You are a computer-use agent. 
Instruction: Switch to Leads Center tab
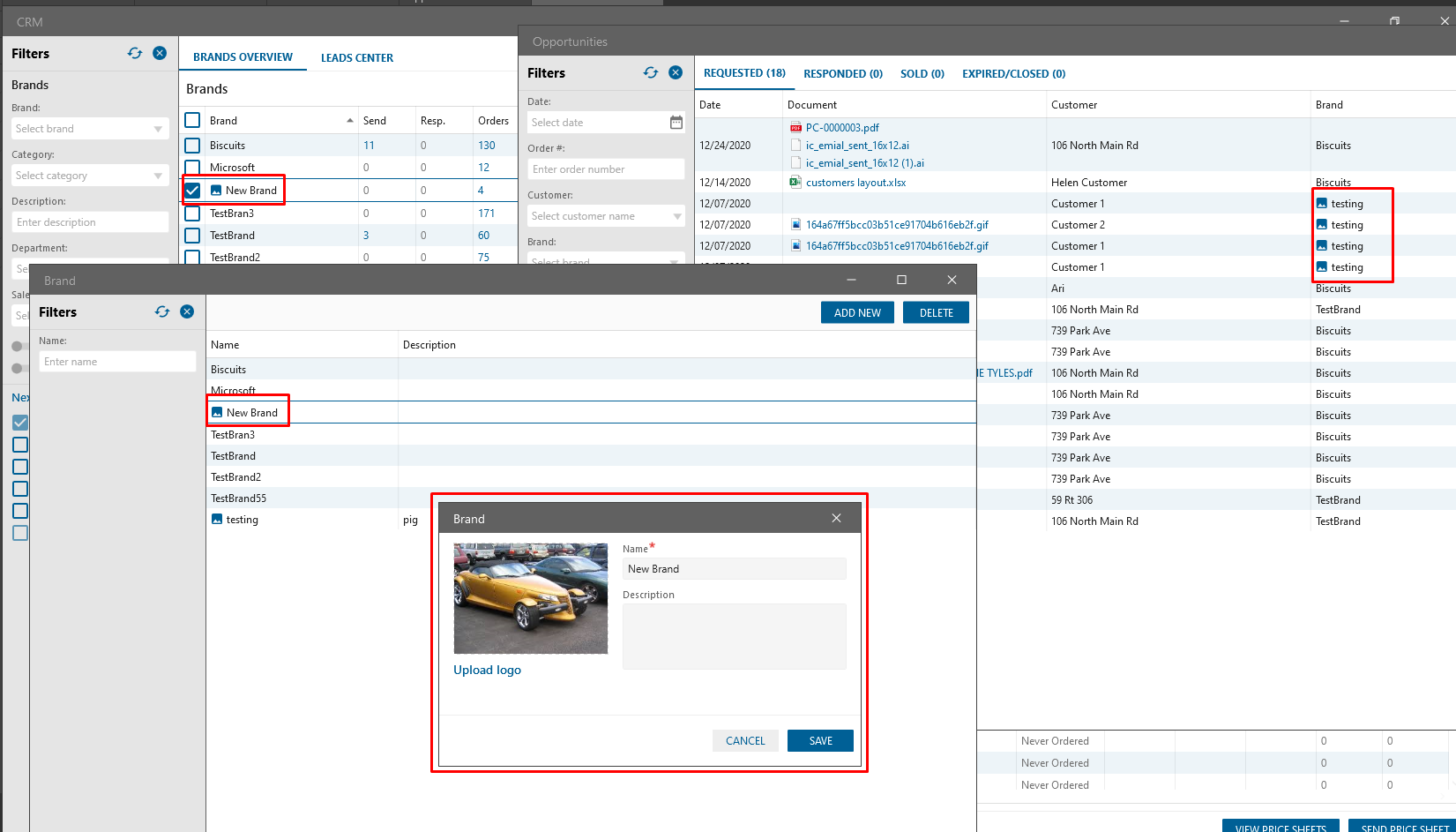point(356,58)
